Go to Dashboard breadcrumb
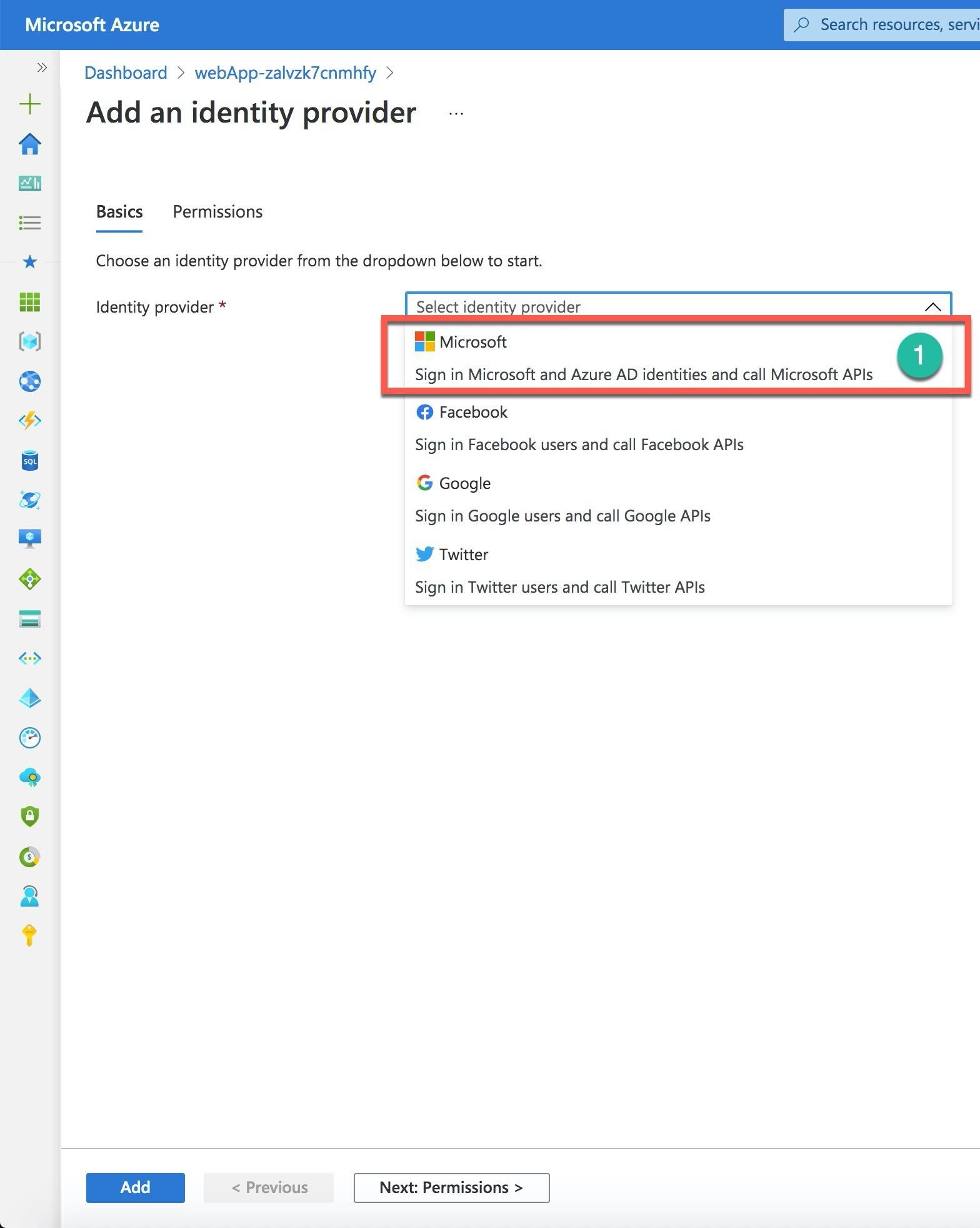The height and width of the screenshot is (1228, 980). pos(126,73)
